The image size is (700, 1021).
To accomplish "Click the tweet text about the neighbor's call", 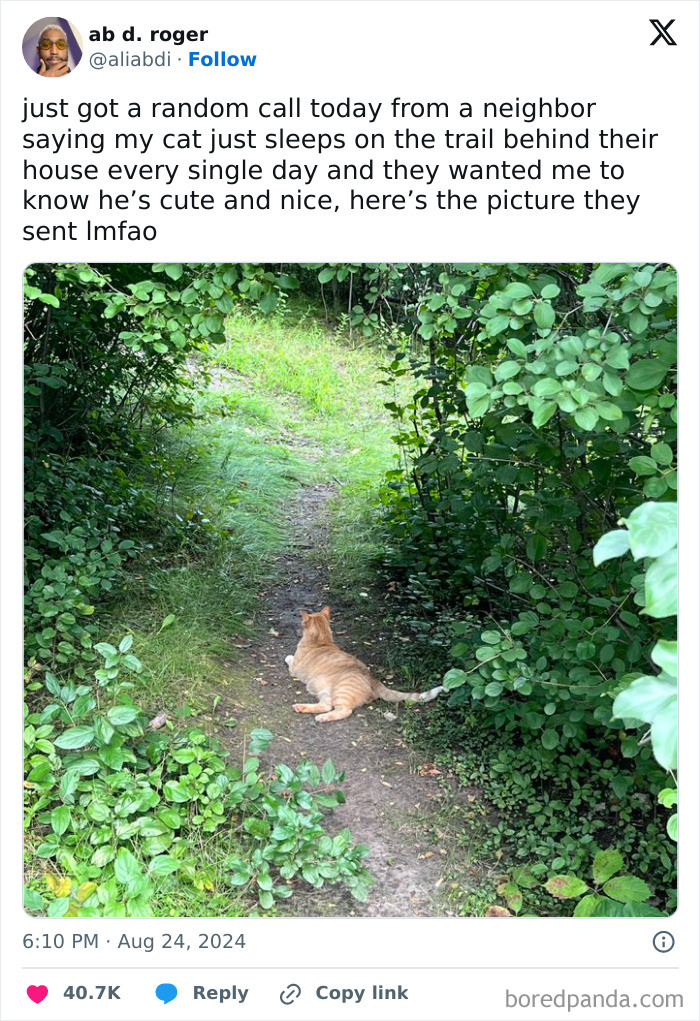I will pyautogui.click(x=340, y=170).
